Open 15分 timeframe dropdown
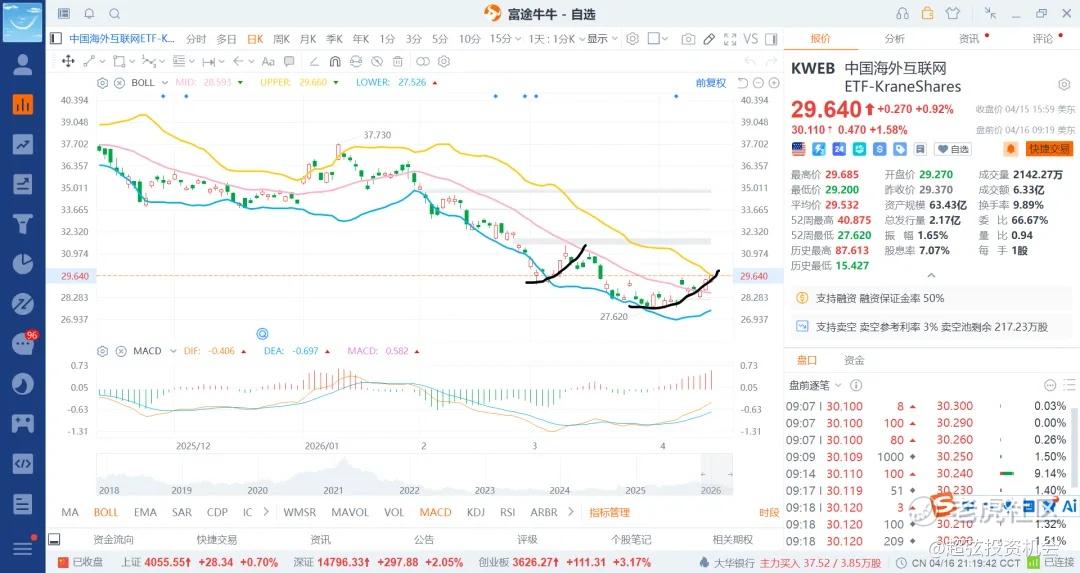Screen dimensions: 1080x573 505,39
